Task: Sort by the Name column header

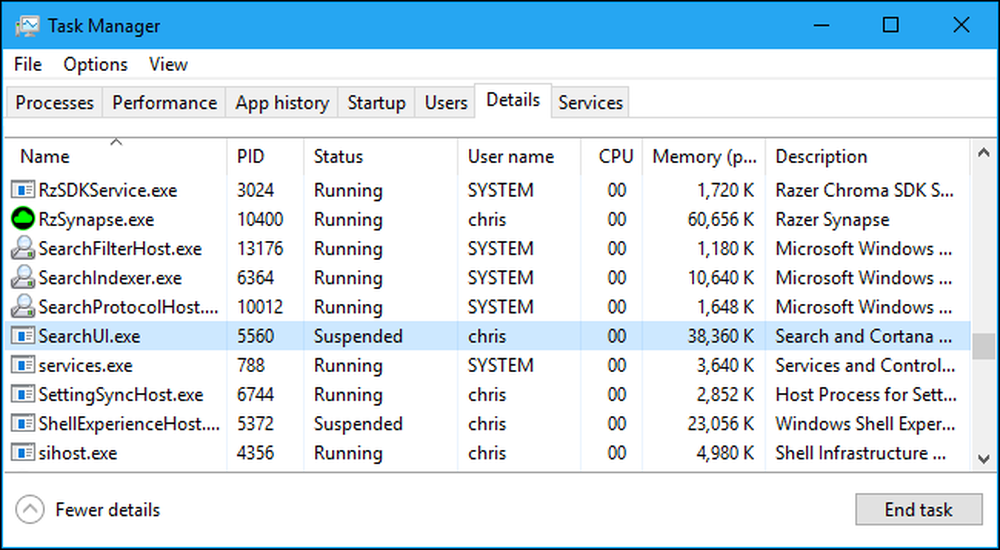Action: point(115,156)
